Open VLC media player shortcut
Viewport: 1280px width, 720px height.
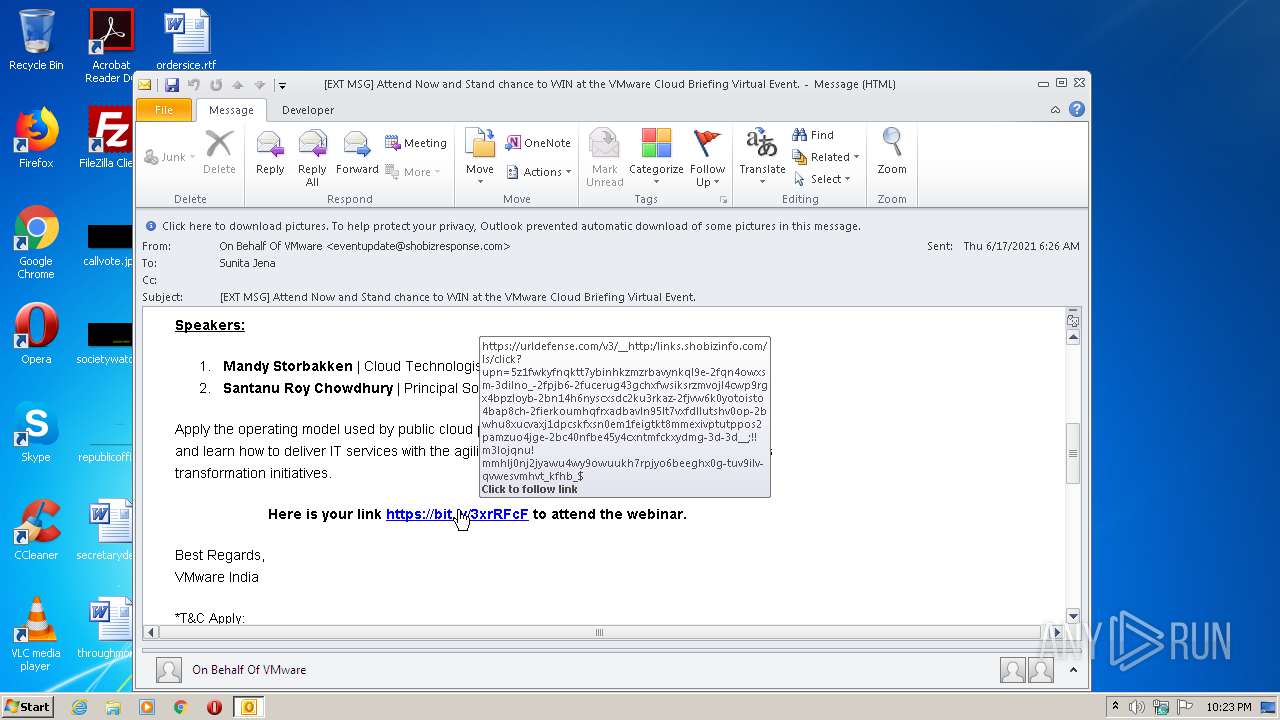[36, 634]
